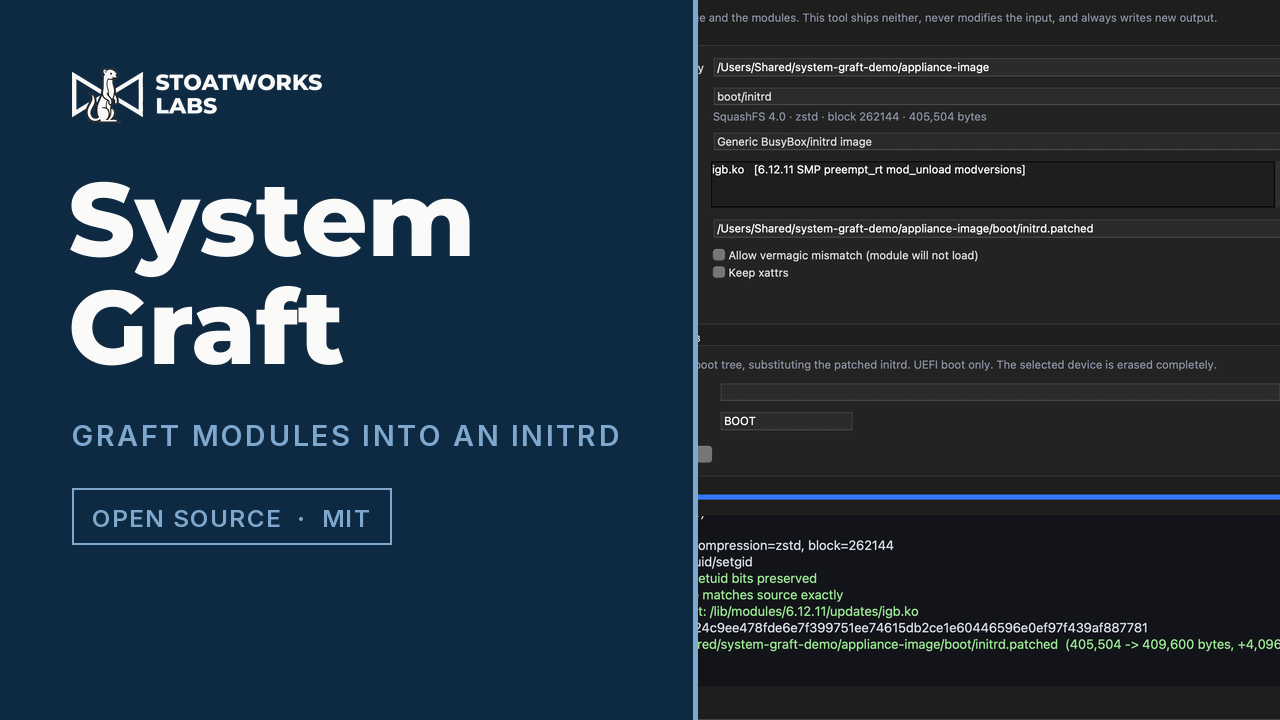1280x720 pixels.
Task: Select the igb.ko module row
Action: pyautogui.click(x=868, y=170)
